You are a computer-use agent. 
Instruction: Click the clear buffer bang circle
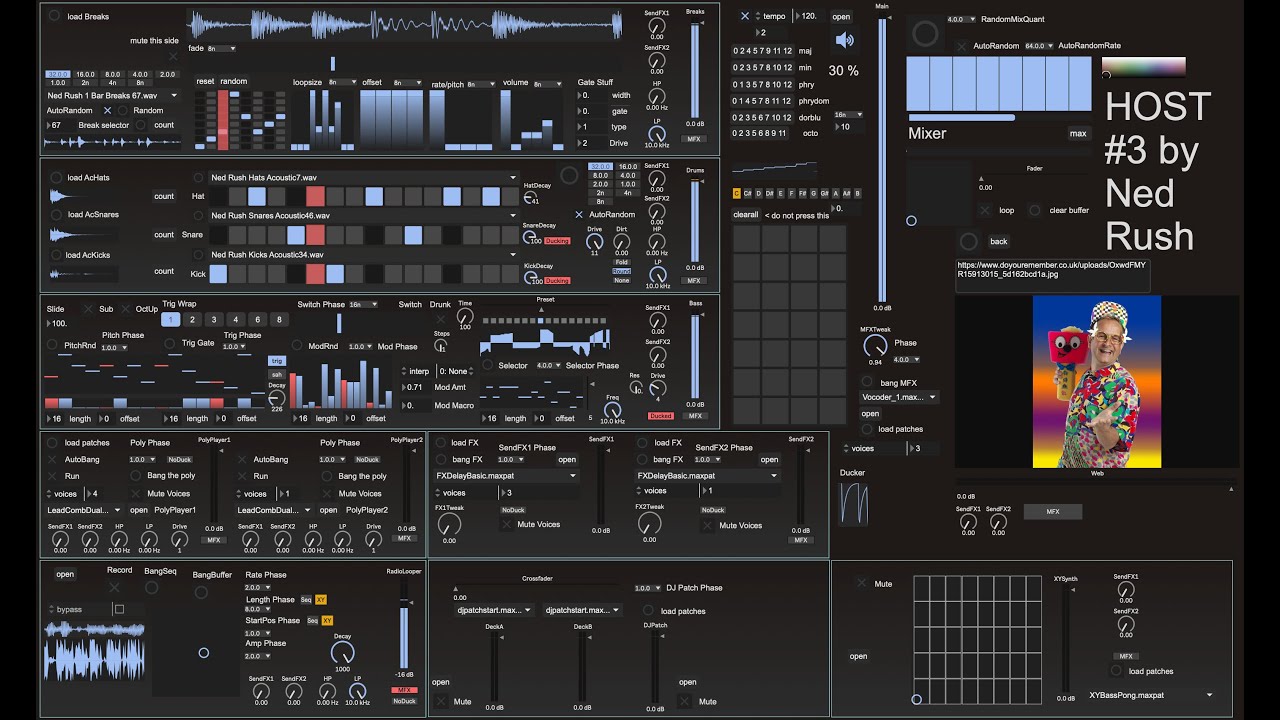click(x=1035, y=210)
